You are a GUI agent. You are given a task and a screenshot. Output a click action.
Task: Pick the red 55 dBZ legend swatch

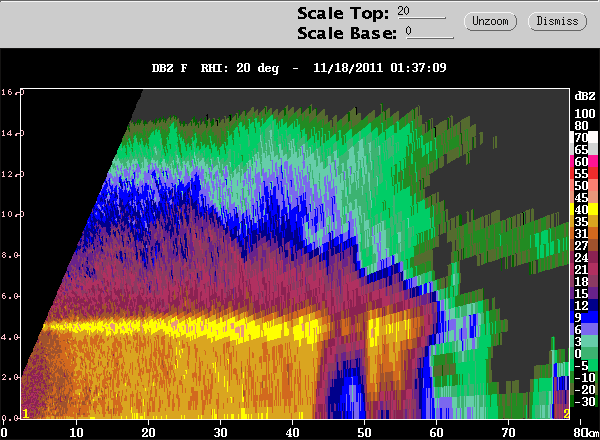click(584, 173)
